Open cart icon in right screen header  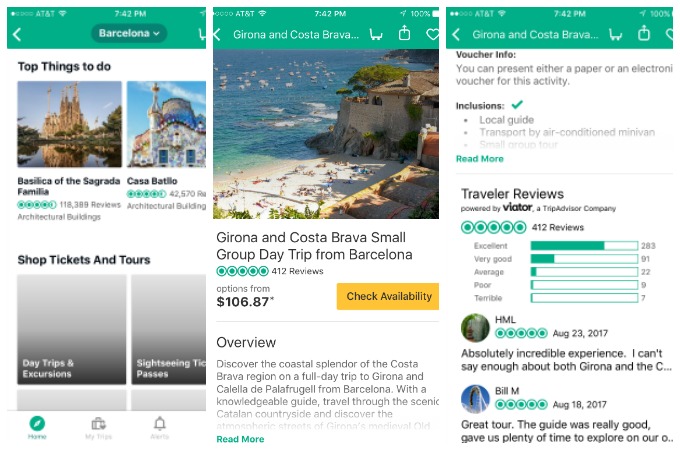tap(615, 34)
